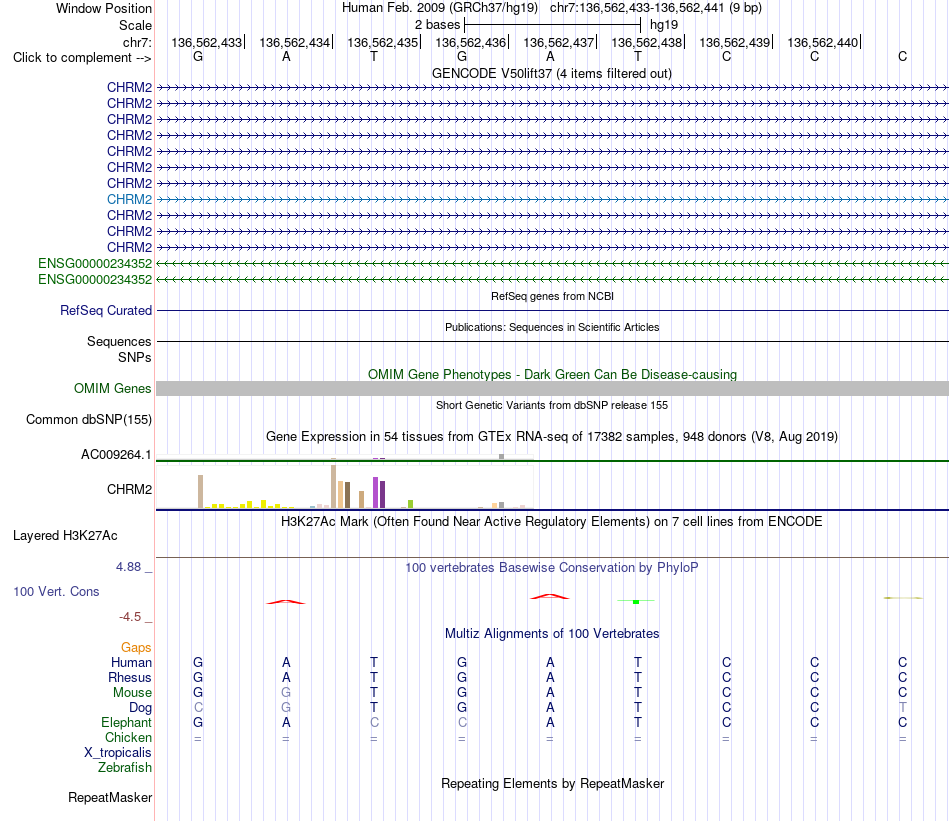
Task: Click the 'AC009264.1' gene label
Action: 116,454
